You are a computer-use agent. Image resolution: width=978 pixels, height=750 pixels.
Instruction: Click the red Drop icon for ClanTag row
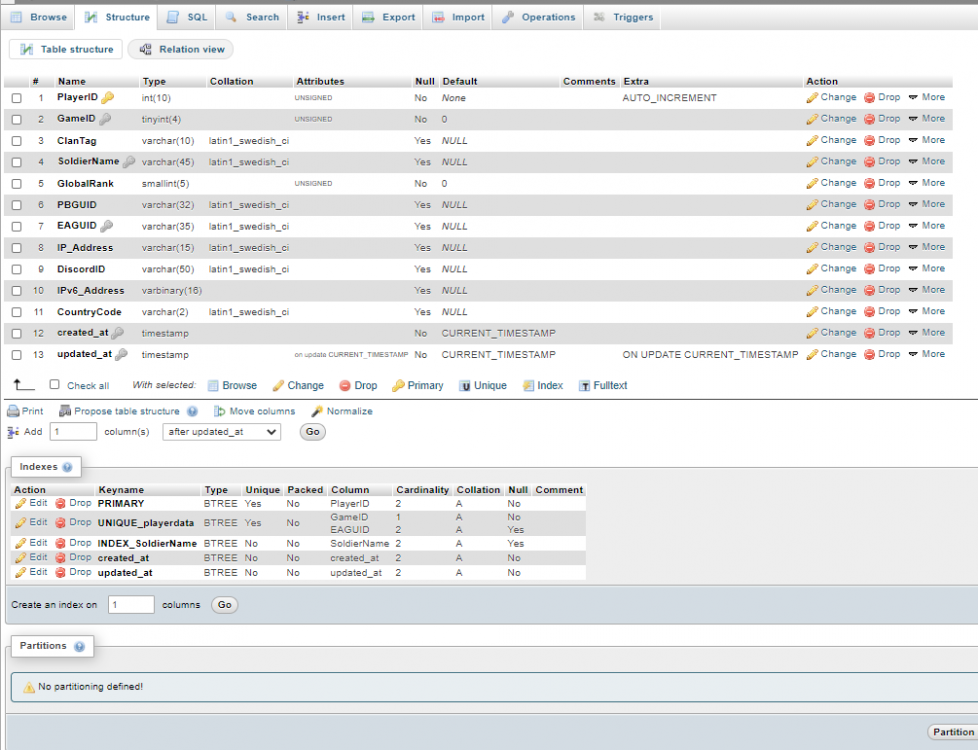(x=869, y=141)
